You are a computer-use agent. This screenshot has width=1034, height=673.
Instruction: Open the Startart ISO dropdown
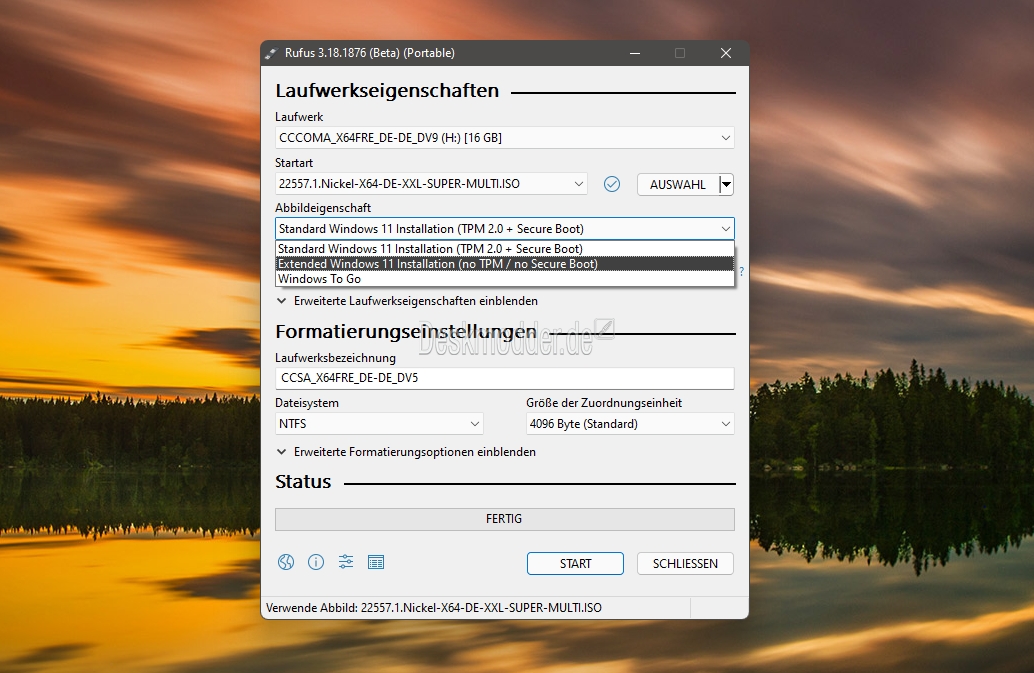click(x=431, y=184)
